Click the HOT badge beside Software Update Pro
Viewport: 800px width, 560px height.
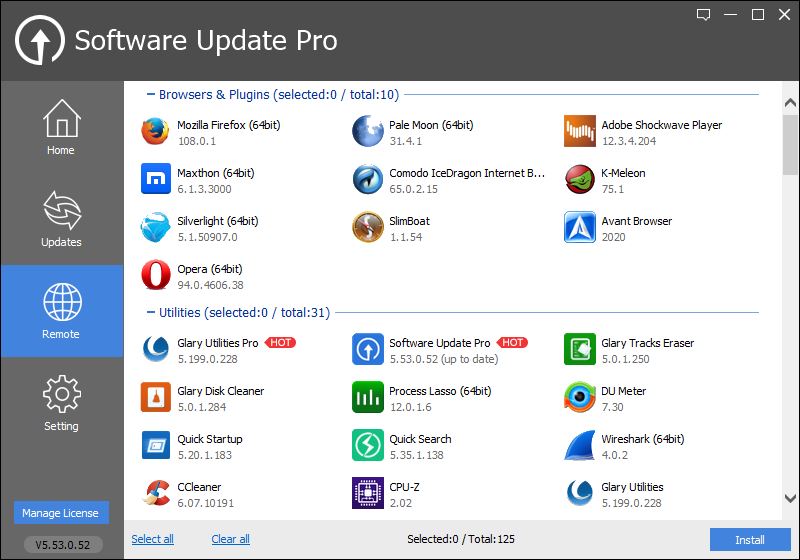[512, 343]
